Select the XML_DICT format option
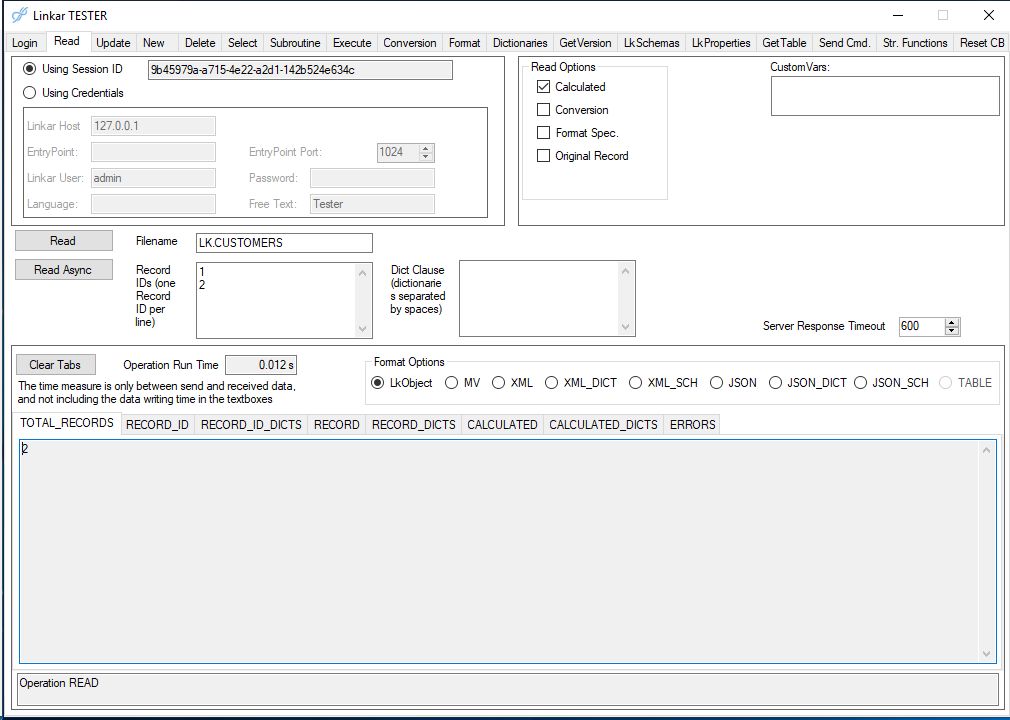This screenshot has width=1010, height=720. [551, 383]
